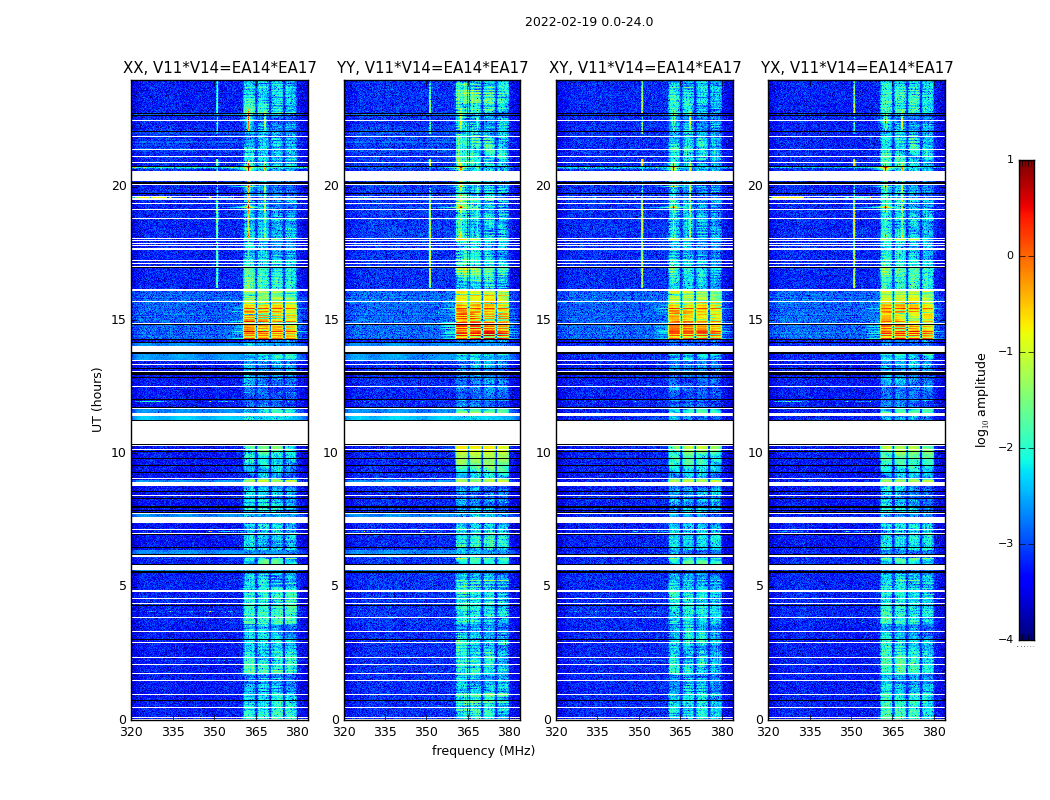Click the 15 hour tick on YY panel

point(331,320)
